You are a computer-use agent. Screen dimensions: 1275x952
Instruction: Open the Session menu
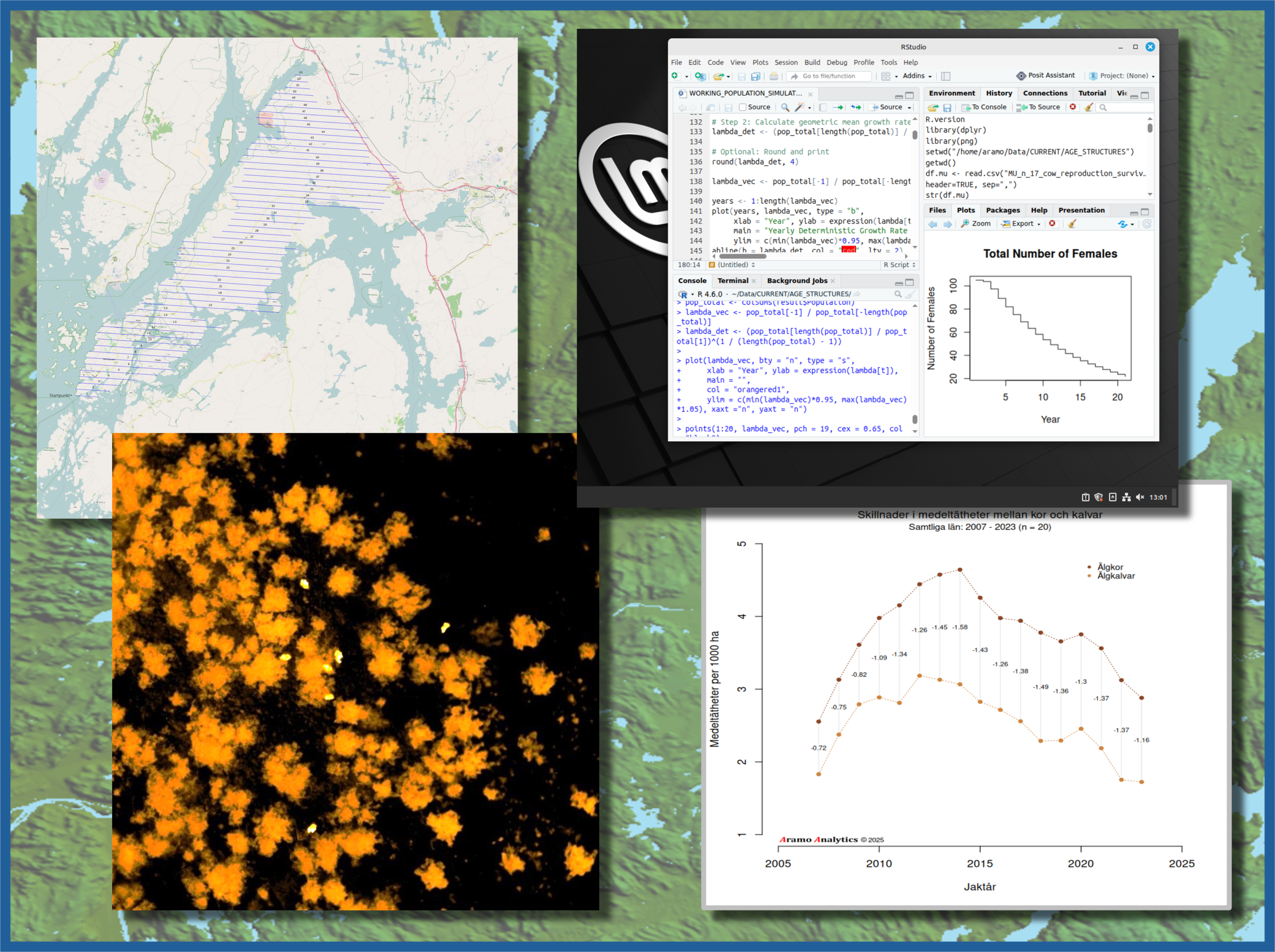pos(786,62)
